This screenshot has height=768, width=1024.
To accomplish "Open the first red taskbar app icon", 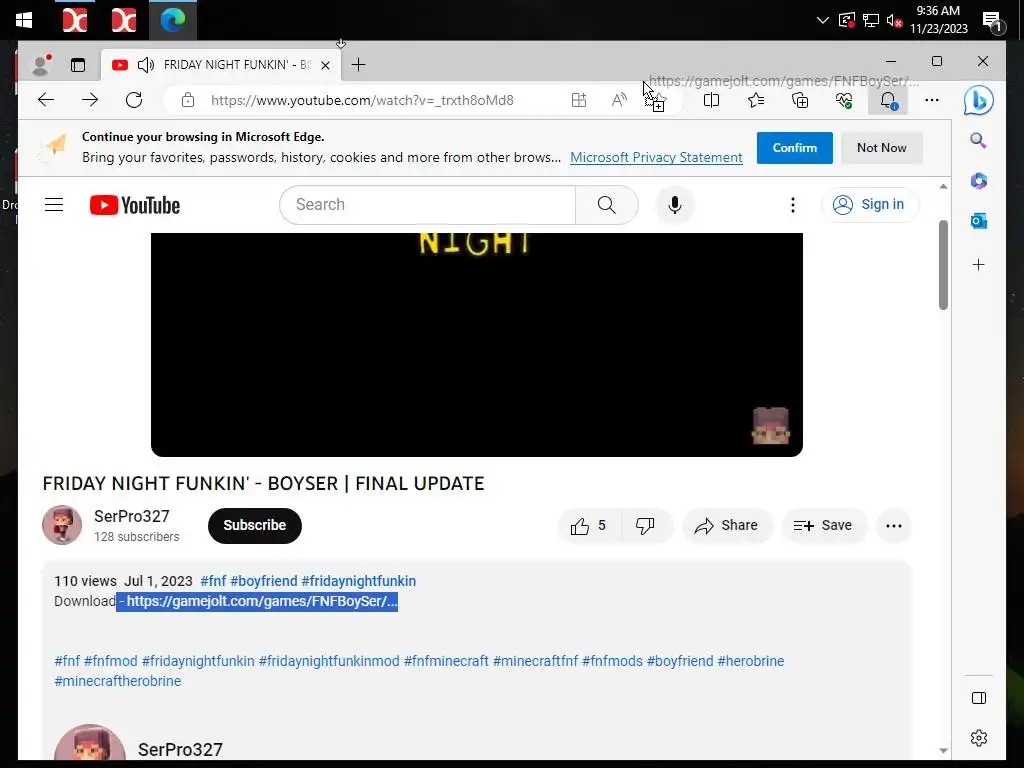I will tap(74, 20).
